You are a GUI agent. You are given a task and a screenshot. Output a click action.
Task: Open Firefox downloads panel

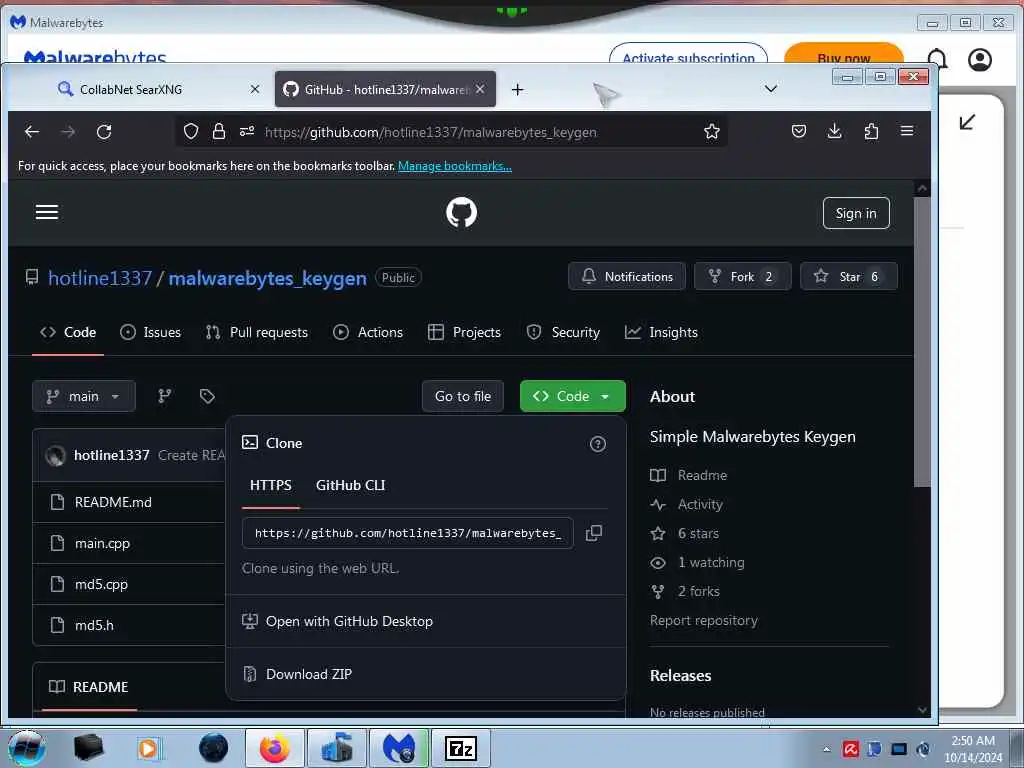click(x=835, y=131)
